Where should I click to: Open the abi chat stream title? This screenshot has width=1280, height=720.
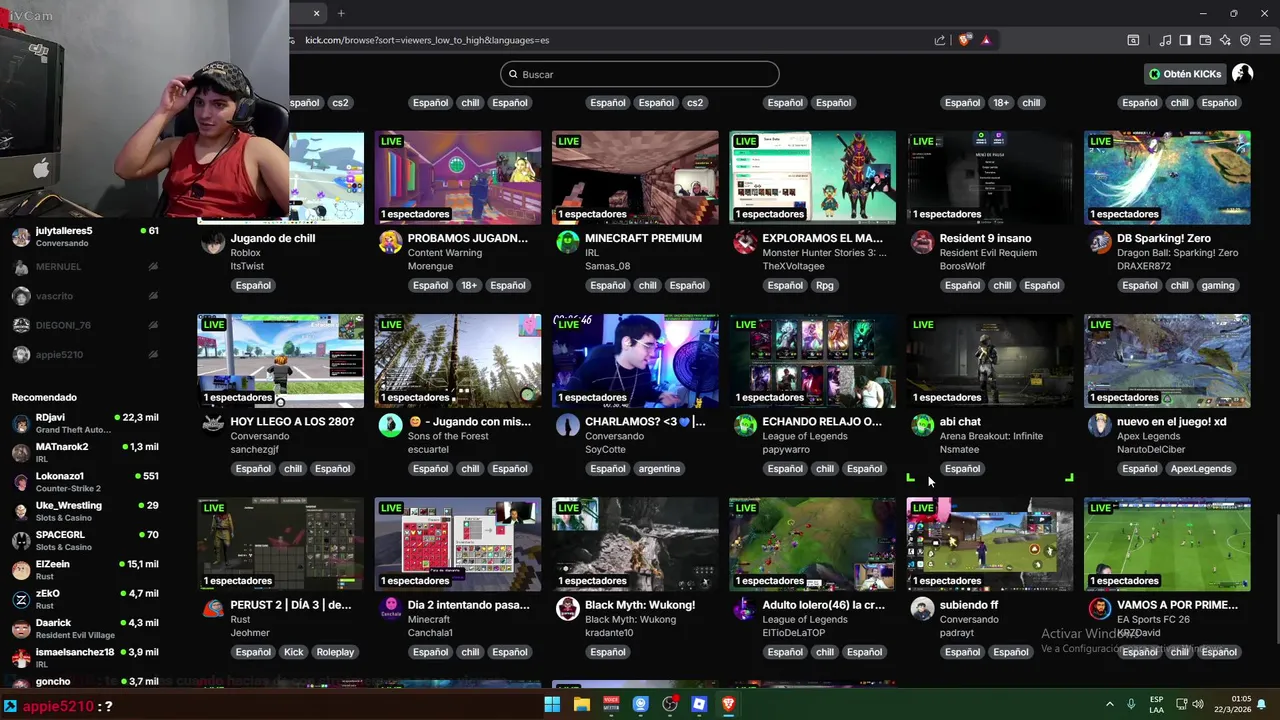coord(960,422)
